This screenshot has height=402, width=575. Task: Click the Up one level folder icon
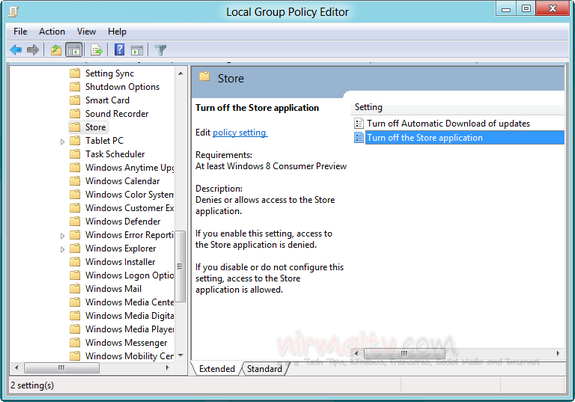[56, 50]
